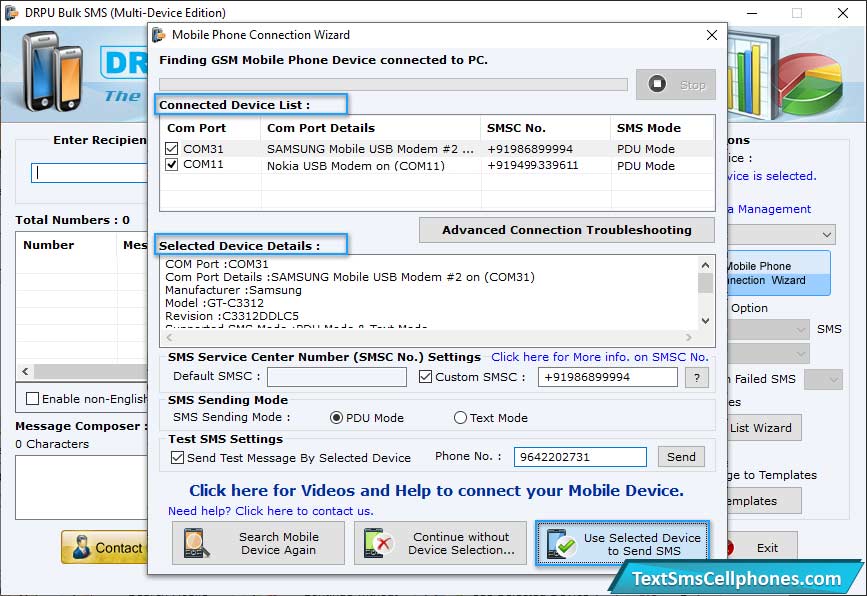Click the horizontal scrollbar left arrow in device details
The height and width of the screenshot is (596, 867).
[x=169, y=337]
